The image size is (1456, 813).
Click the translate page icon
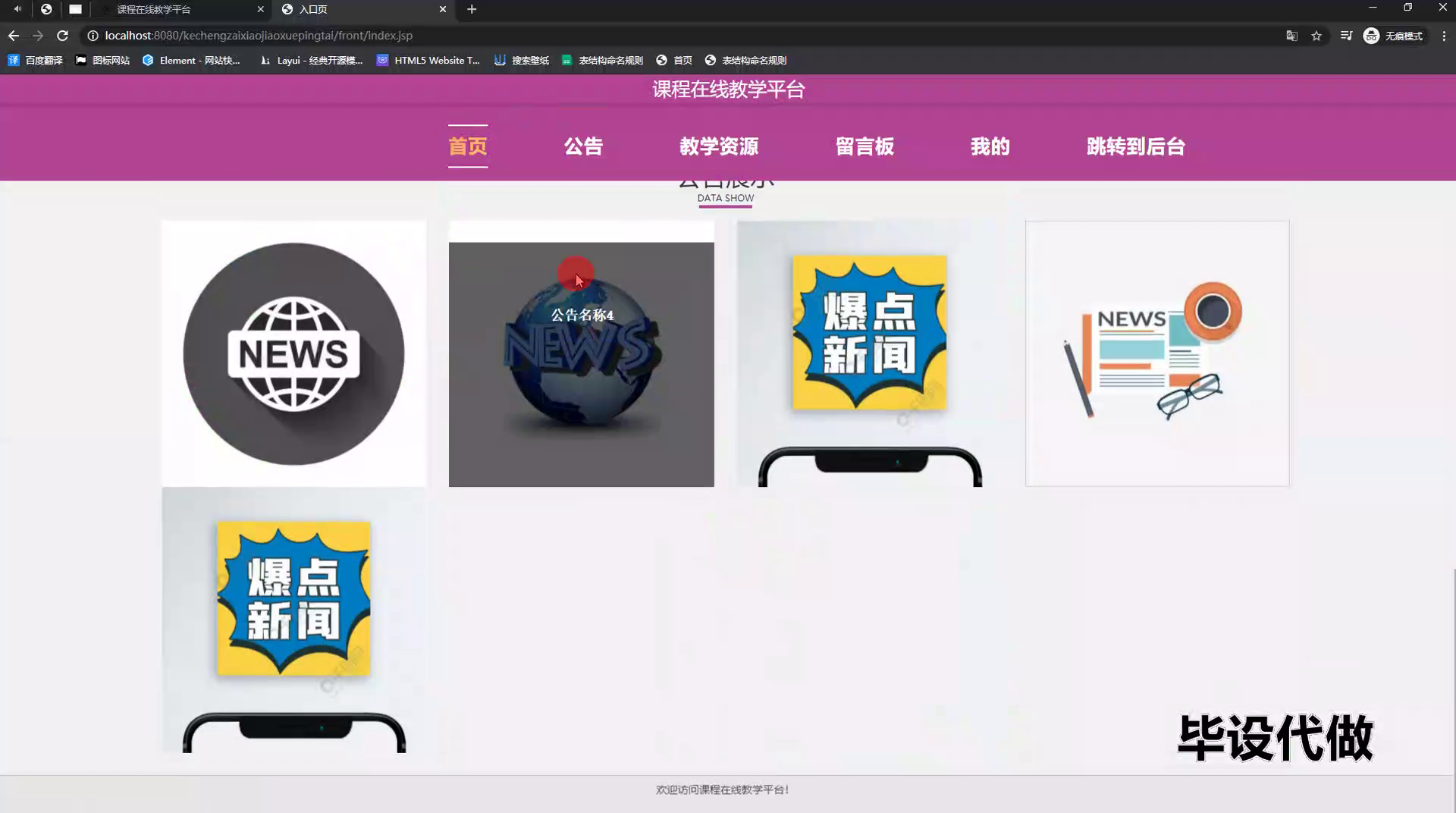[1291, 36]
